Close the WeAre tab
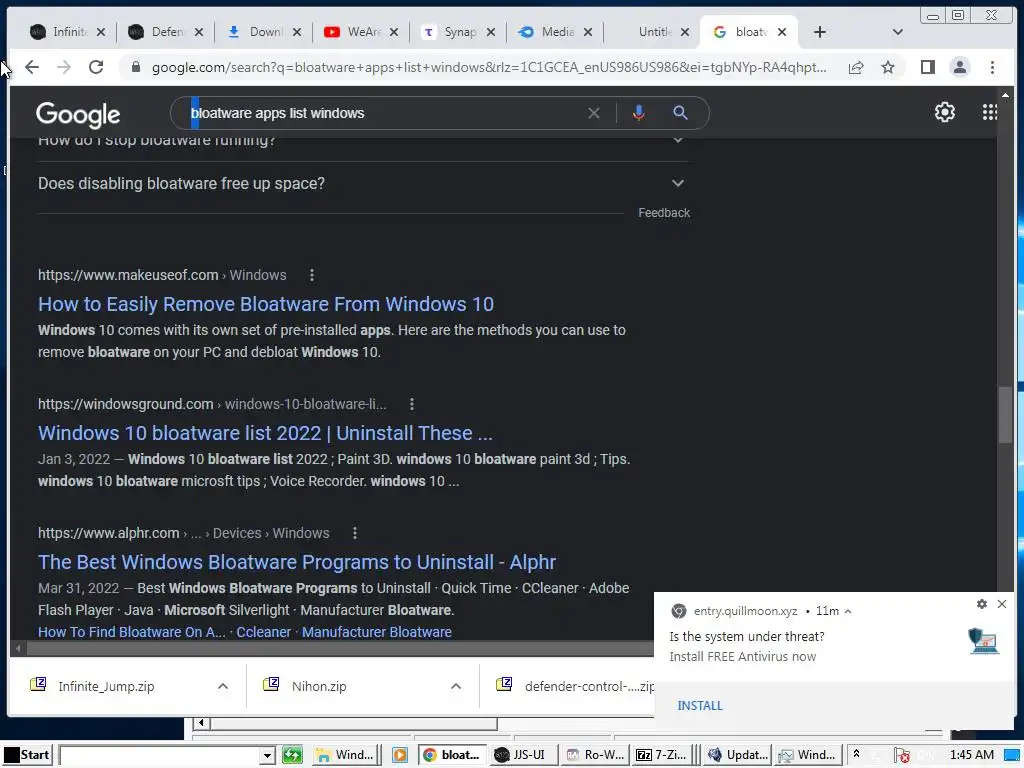Viewport: 1024px width, 768px height. coord(394,32)
